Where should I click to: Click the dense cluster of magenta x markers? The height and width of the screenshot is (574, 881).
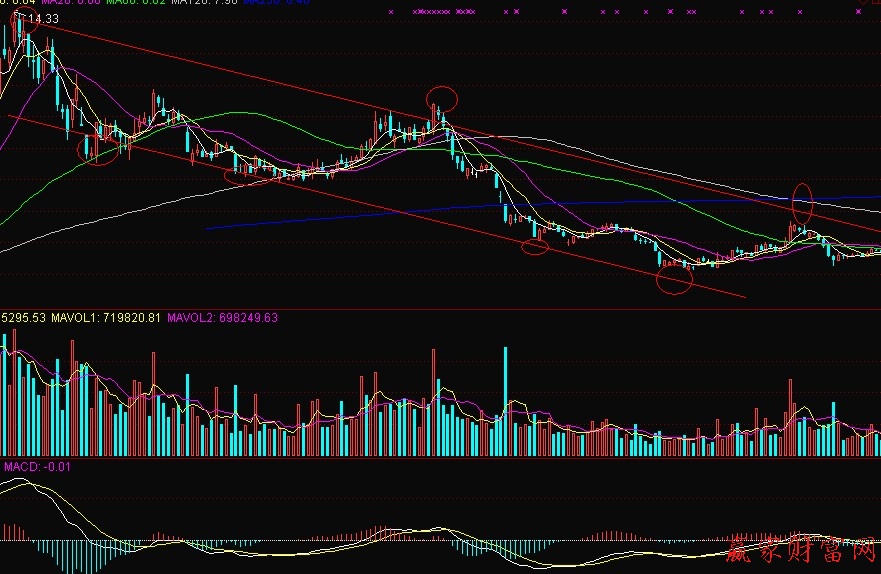pyautogui.click(x=433, y=11)
